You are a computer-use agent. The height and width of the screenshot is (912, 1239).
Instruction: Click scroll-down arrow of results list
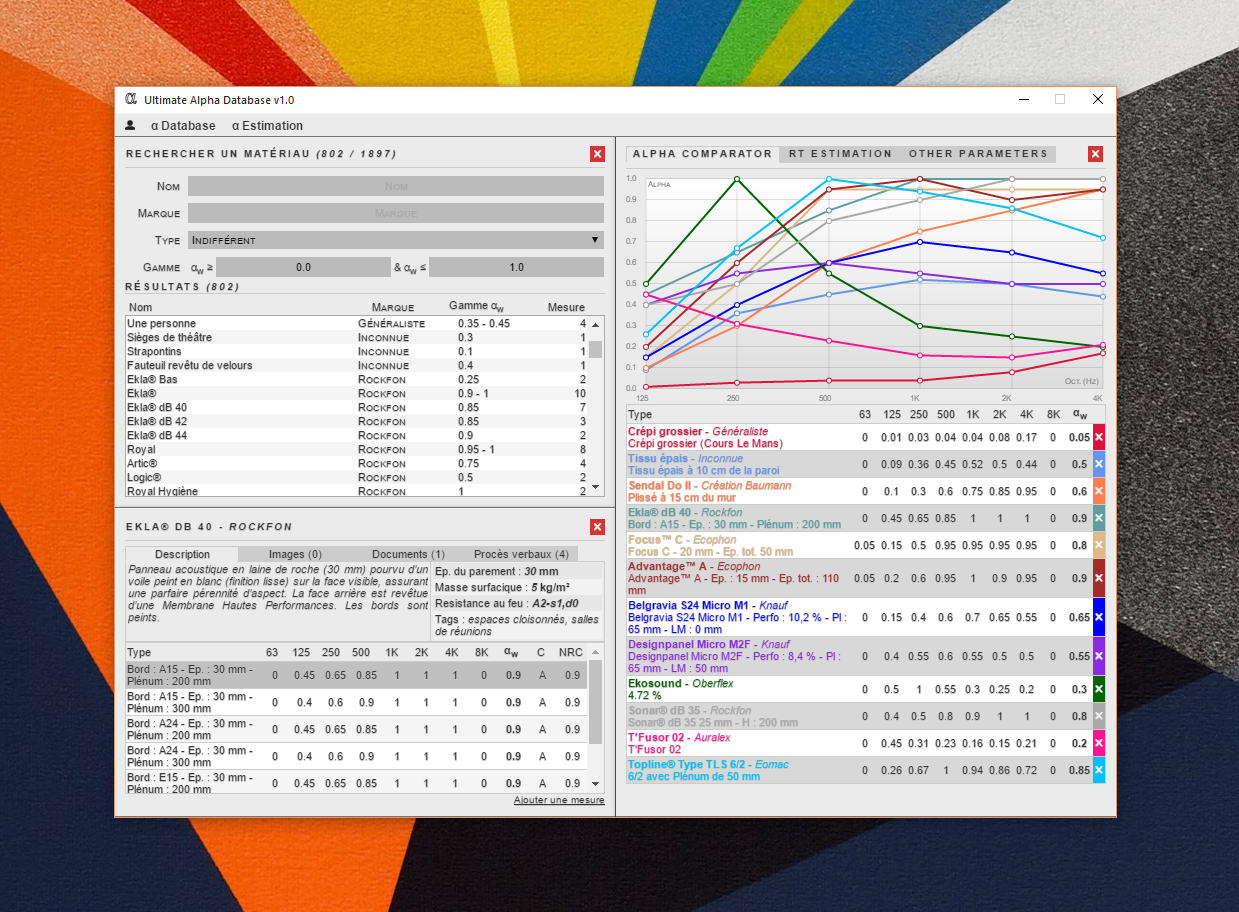[x=595, y=487]
